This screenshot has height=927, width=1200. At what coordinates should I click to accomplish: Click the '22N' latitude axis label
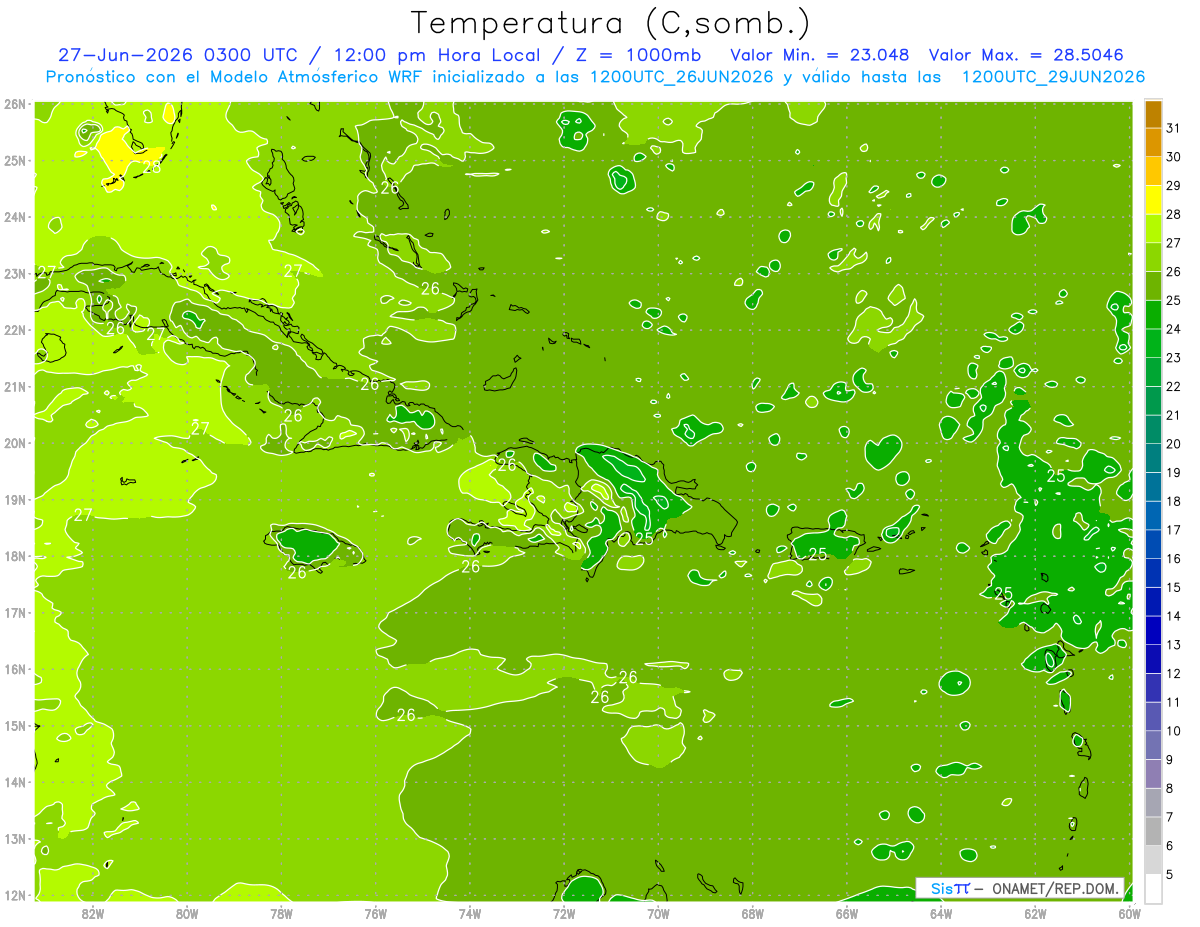coord(15,330)
